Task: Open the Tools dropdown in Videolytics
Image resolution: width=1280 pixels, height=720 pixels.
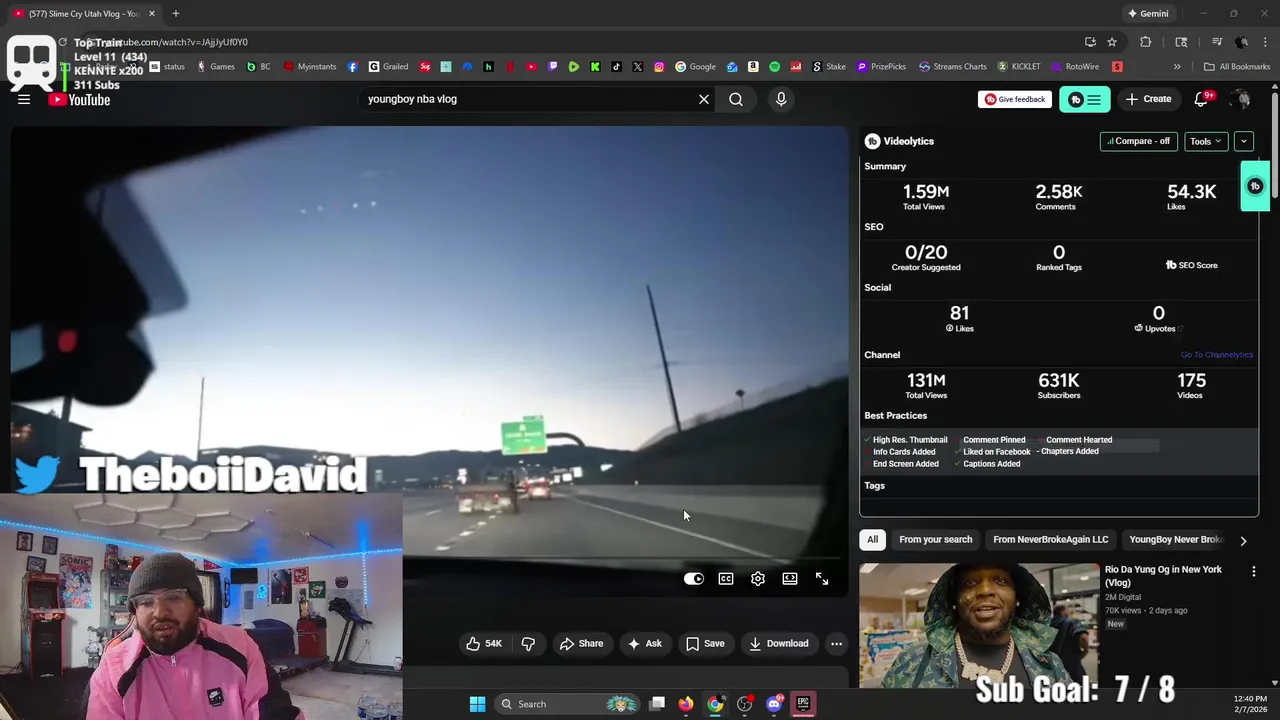Action: pos(1206,141)
